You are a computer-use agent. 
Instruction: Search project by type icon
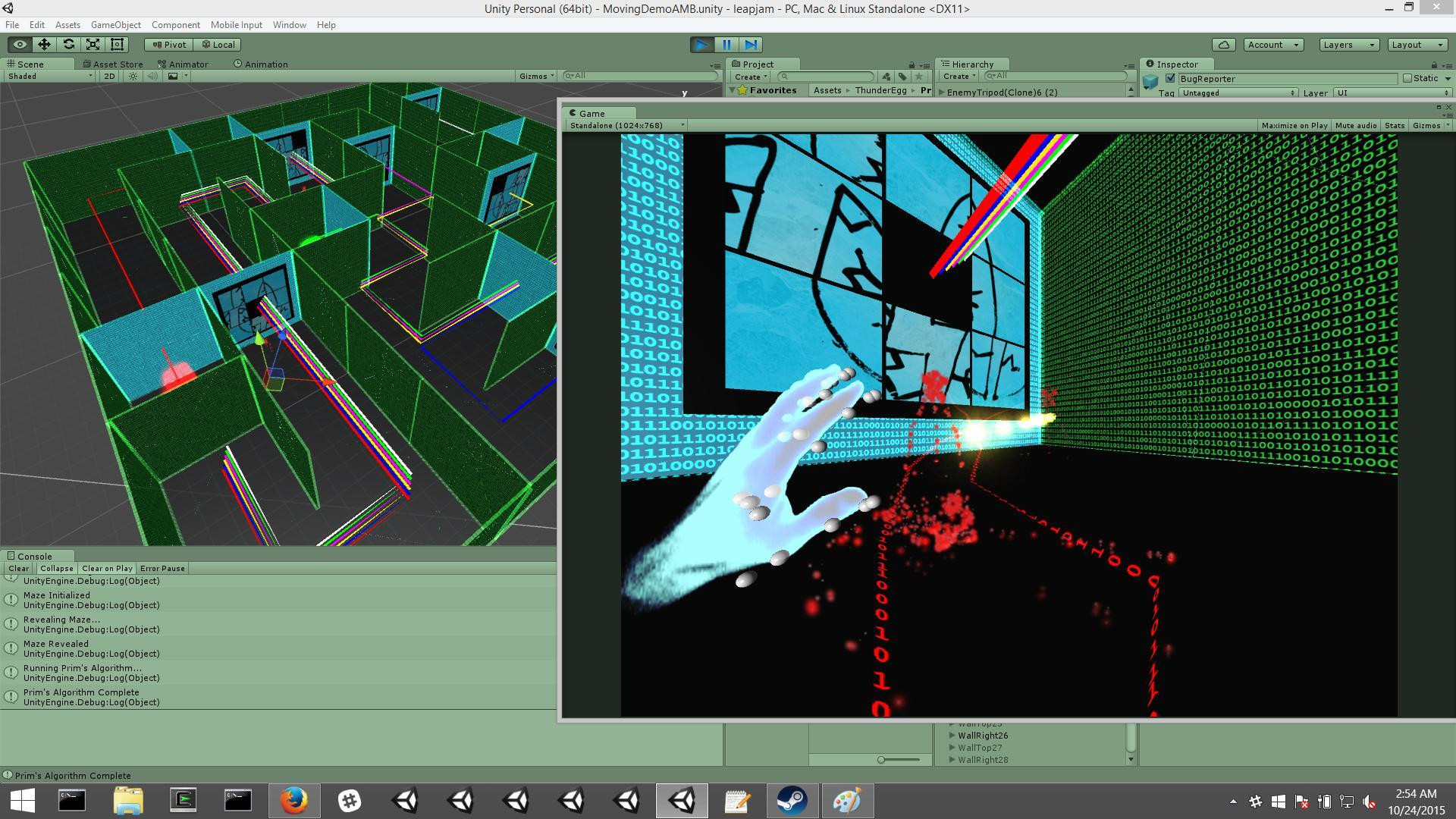click(x=886, y=77)
